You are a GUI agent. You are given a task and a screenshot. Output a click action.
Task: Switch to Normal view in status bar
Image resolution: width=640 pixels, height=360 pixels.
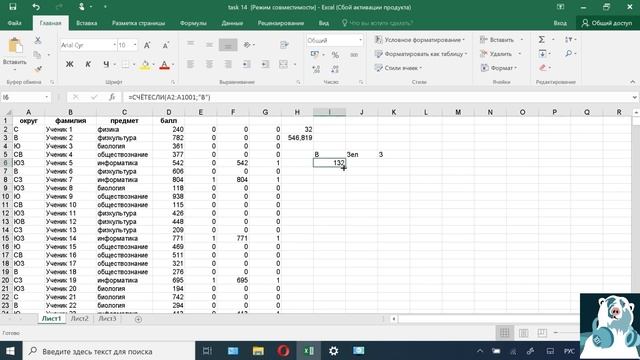point(504,333)
